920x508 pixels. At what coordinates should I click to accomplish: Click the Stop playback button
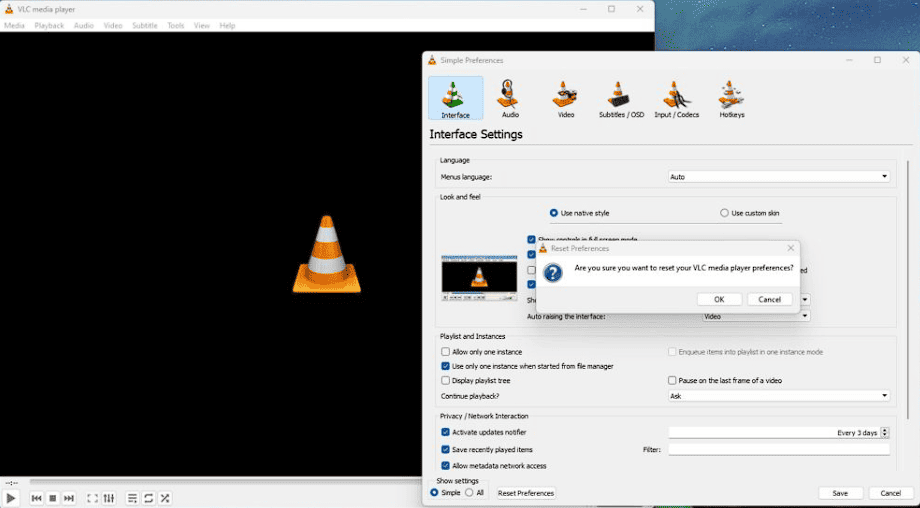(x=53, y=498)
